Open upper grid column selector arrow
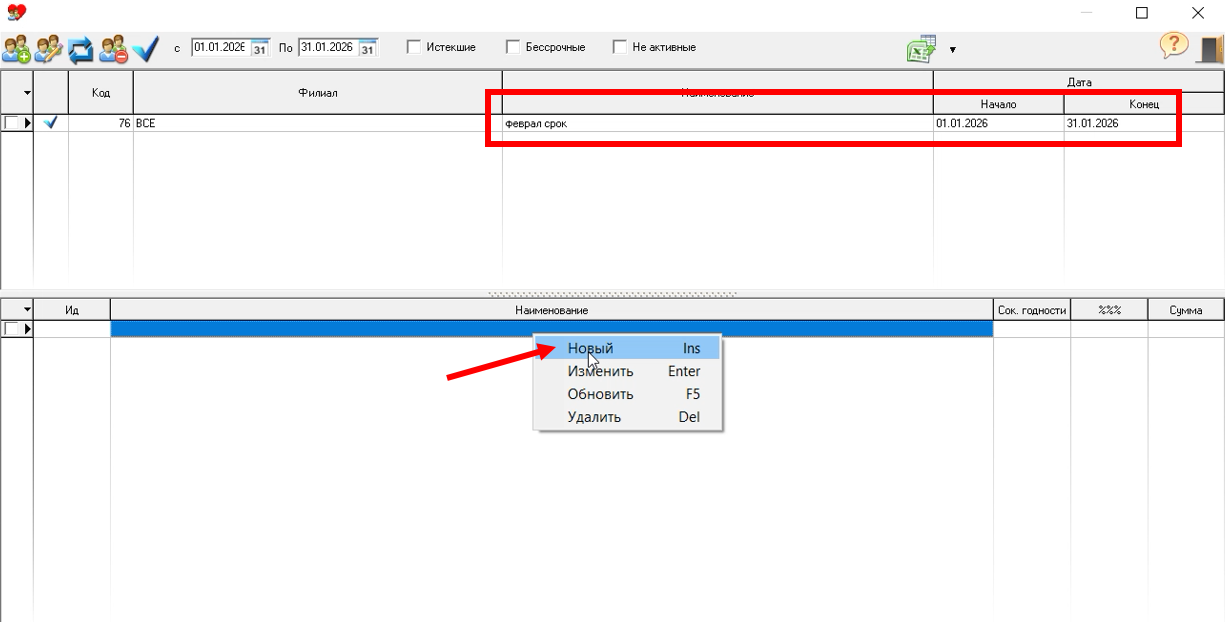 coord(27,93)
